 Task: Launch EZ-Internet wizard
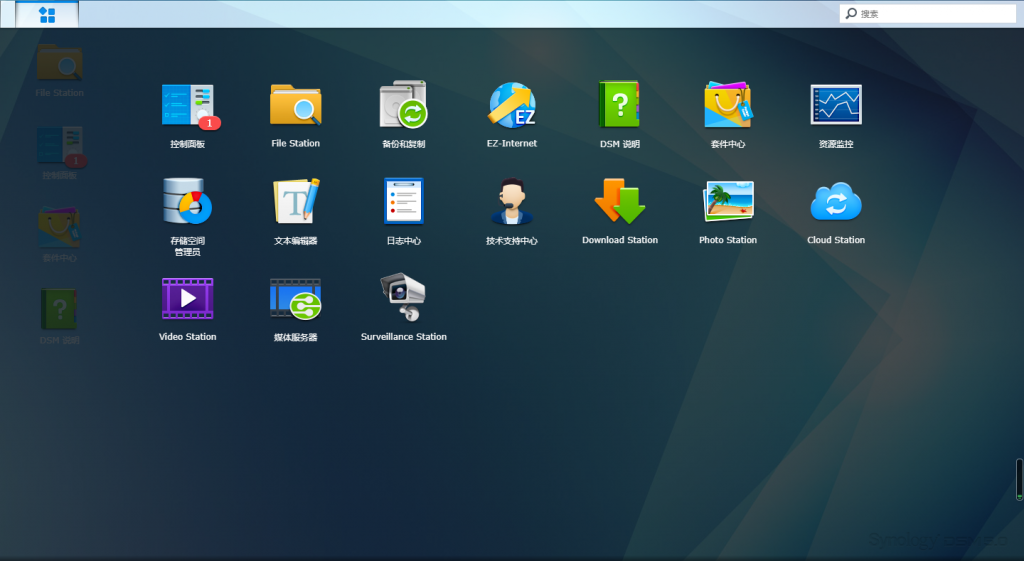tap(512, 115)
